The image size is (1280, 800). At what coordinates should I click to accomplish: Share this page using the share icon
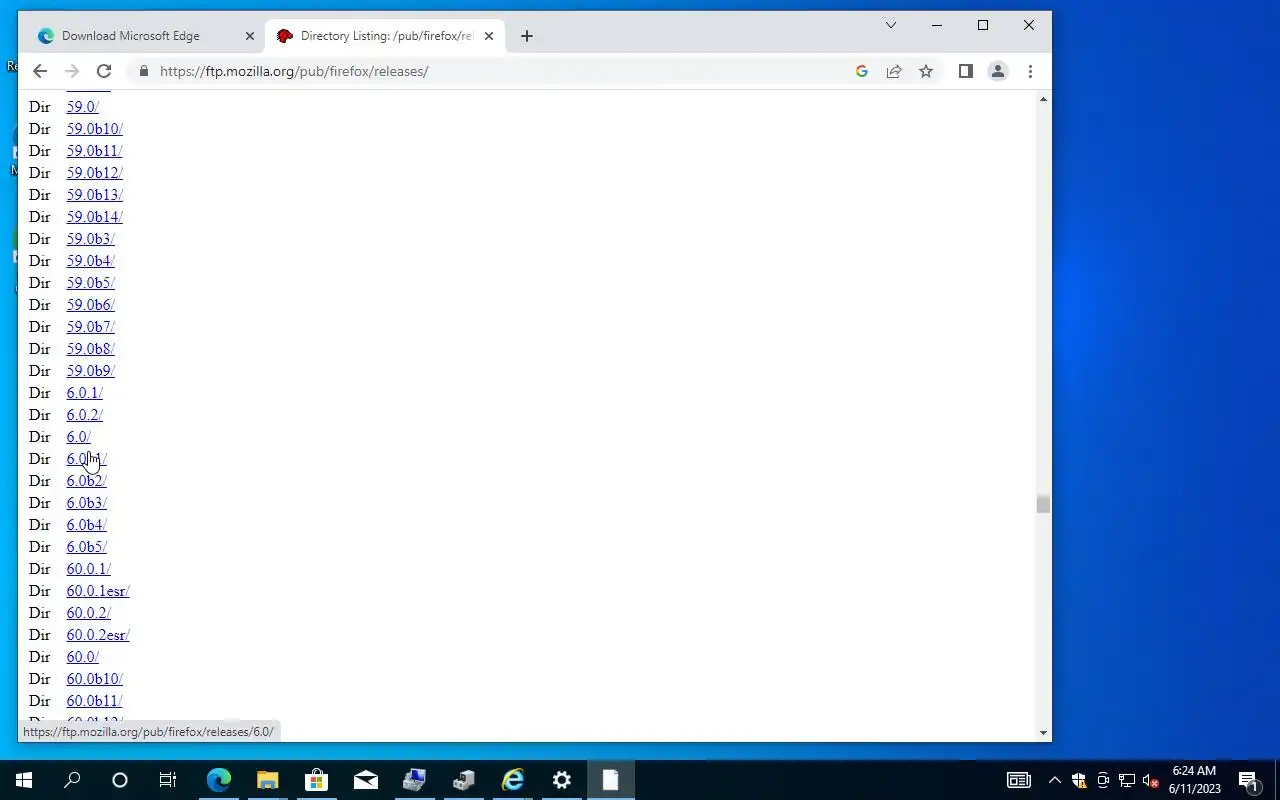pos(894,71)
